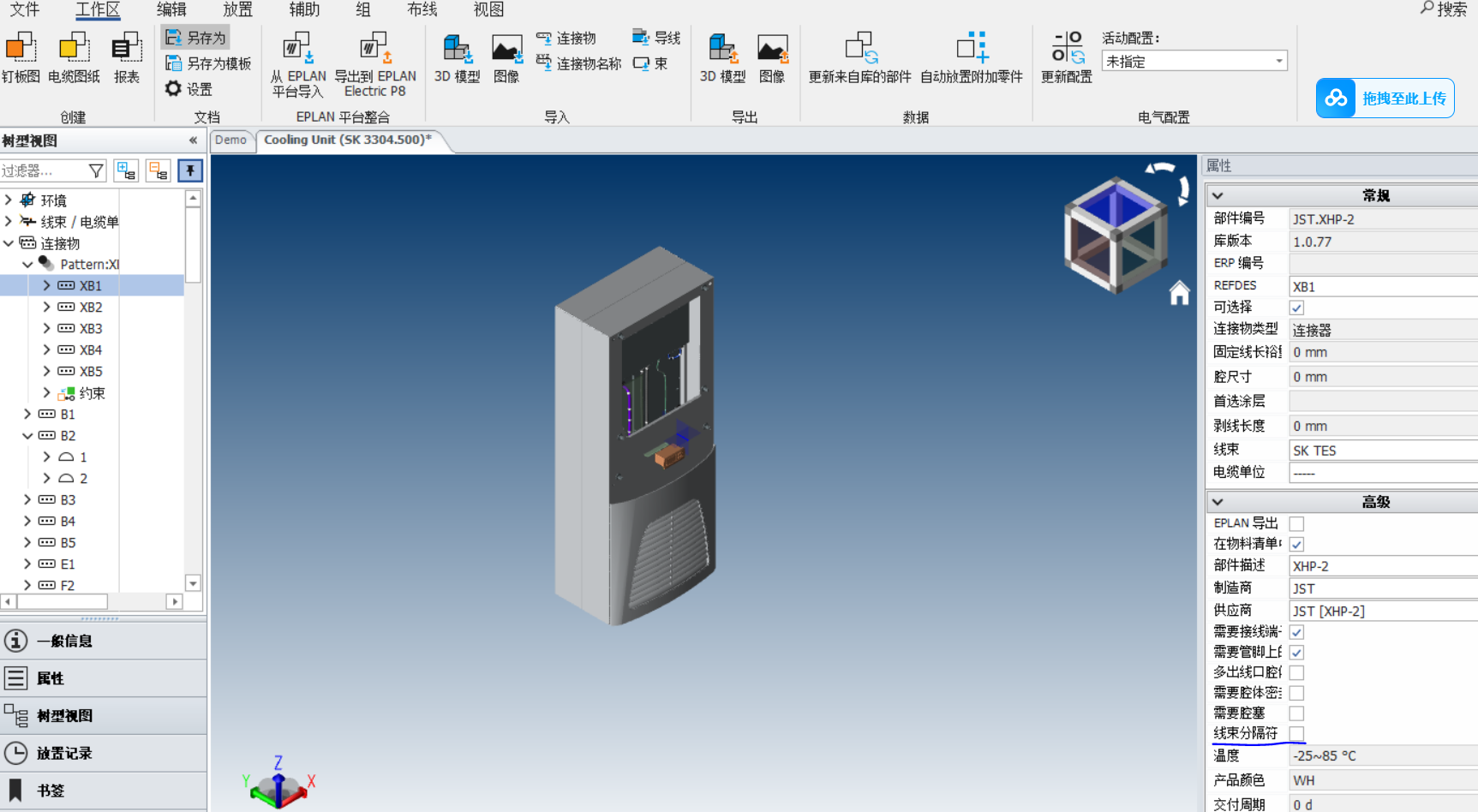1478x812 pixels.
Task: Enable 需要腔塞 checkbox
Action: tap(1297, 713)
